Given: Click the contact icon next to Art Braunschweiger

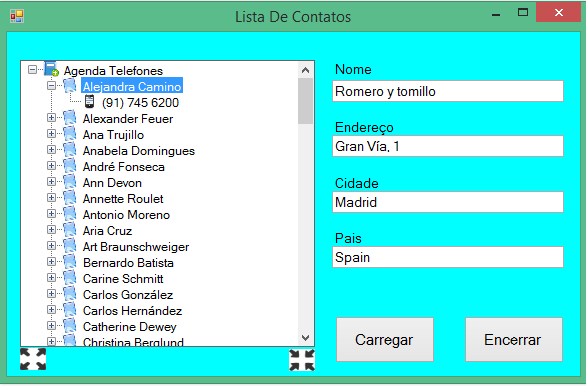Looking at the screenshot, I should 70,246.
